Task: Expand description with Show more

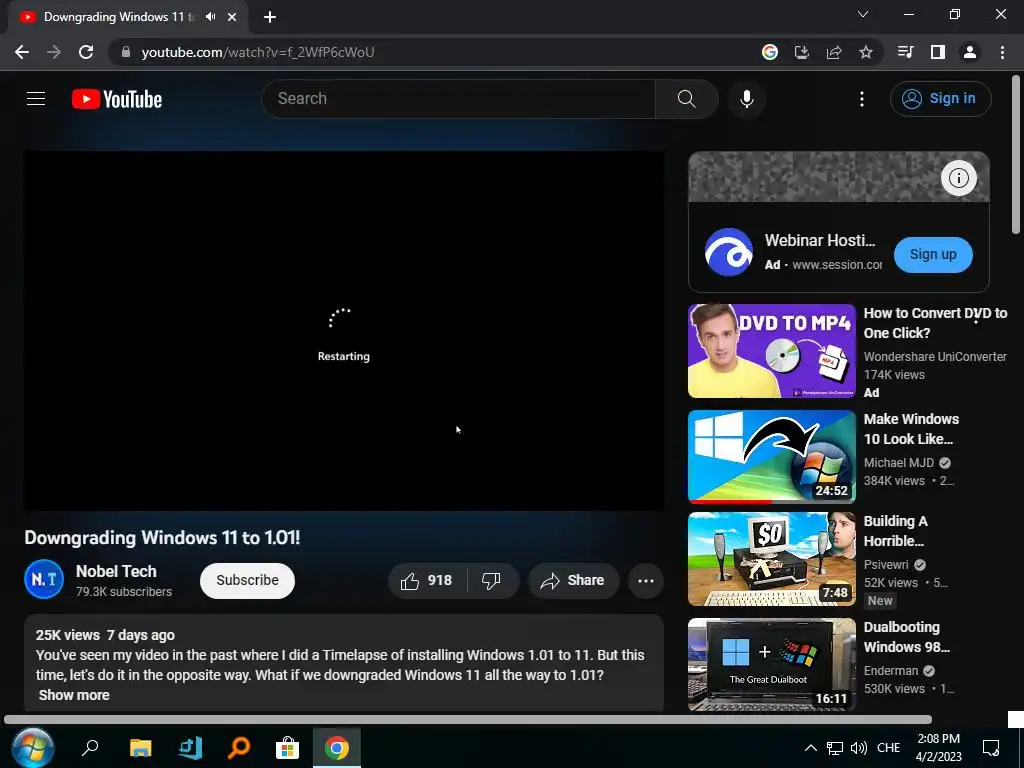Action: point(74,695)
